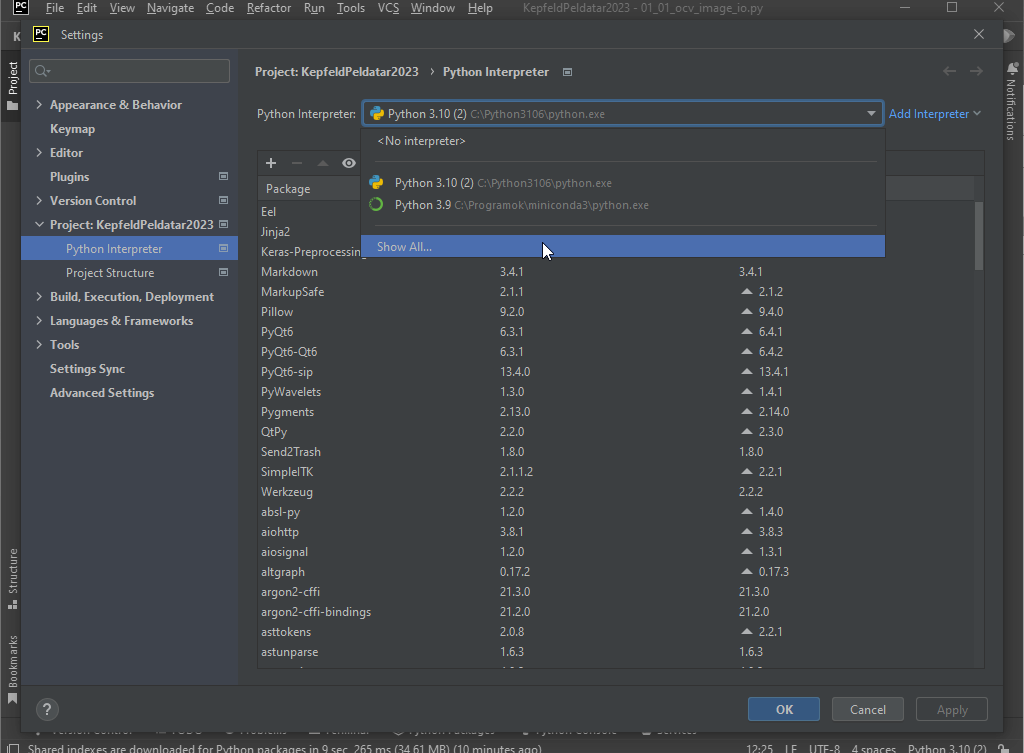1024x753 pixels.
Task: Click the minus icon to uninstall a package
Action: (x=296, y=163)
